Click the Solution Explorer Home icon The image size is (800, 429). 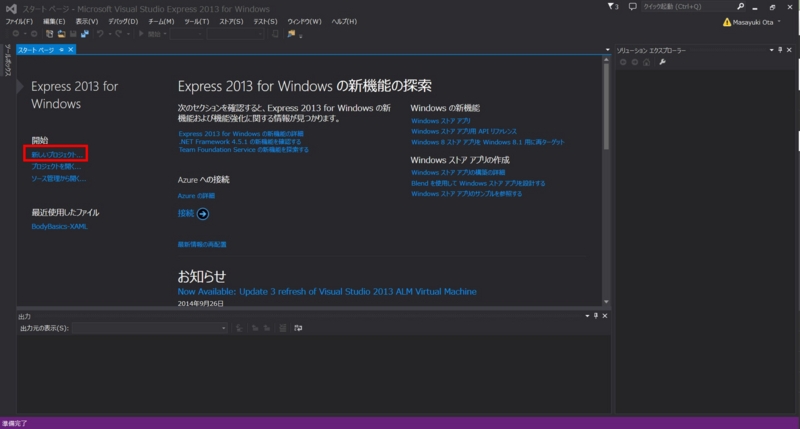pyautogui.click(x=646, y=62)
